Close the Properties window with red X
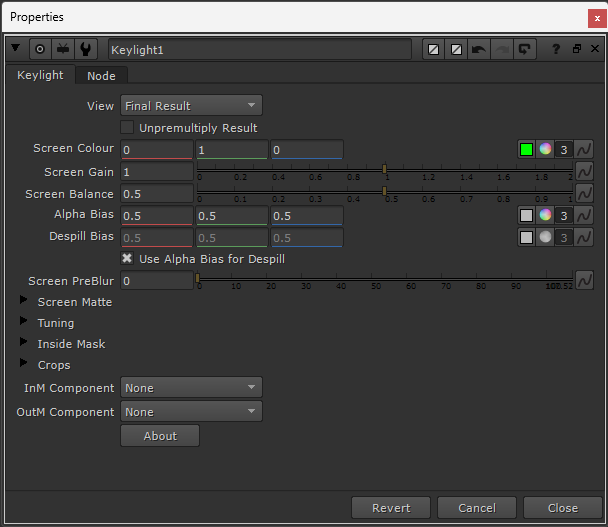This screenshot has width=608, height=527. pyautogui.click(x=597, y=18)
